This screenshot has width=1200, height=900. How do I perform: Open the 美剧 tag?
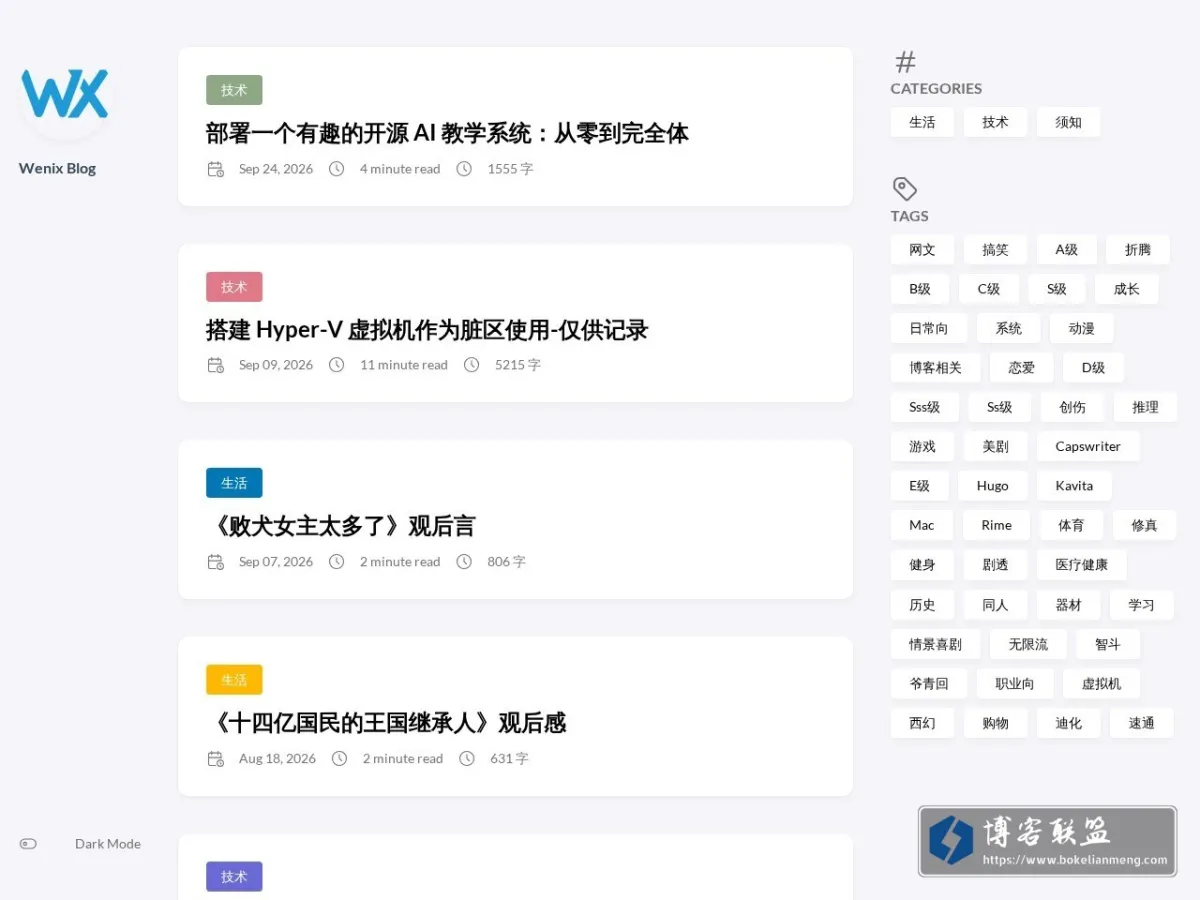995,447
